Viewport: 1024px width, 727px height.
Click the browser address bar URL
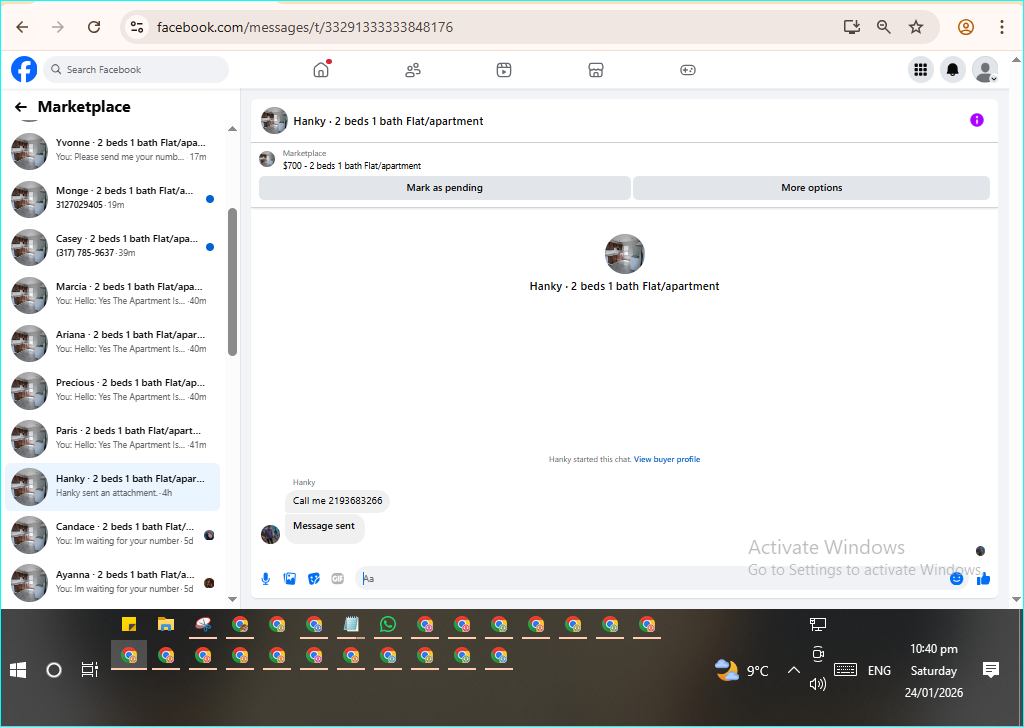pos(305,27)
